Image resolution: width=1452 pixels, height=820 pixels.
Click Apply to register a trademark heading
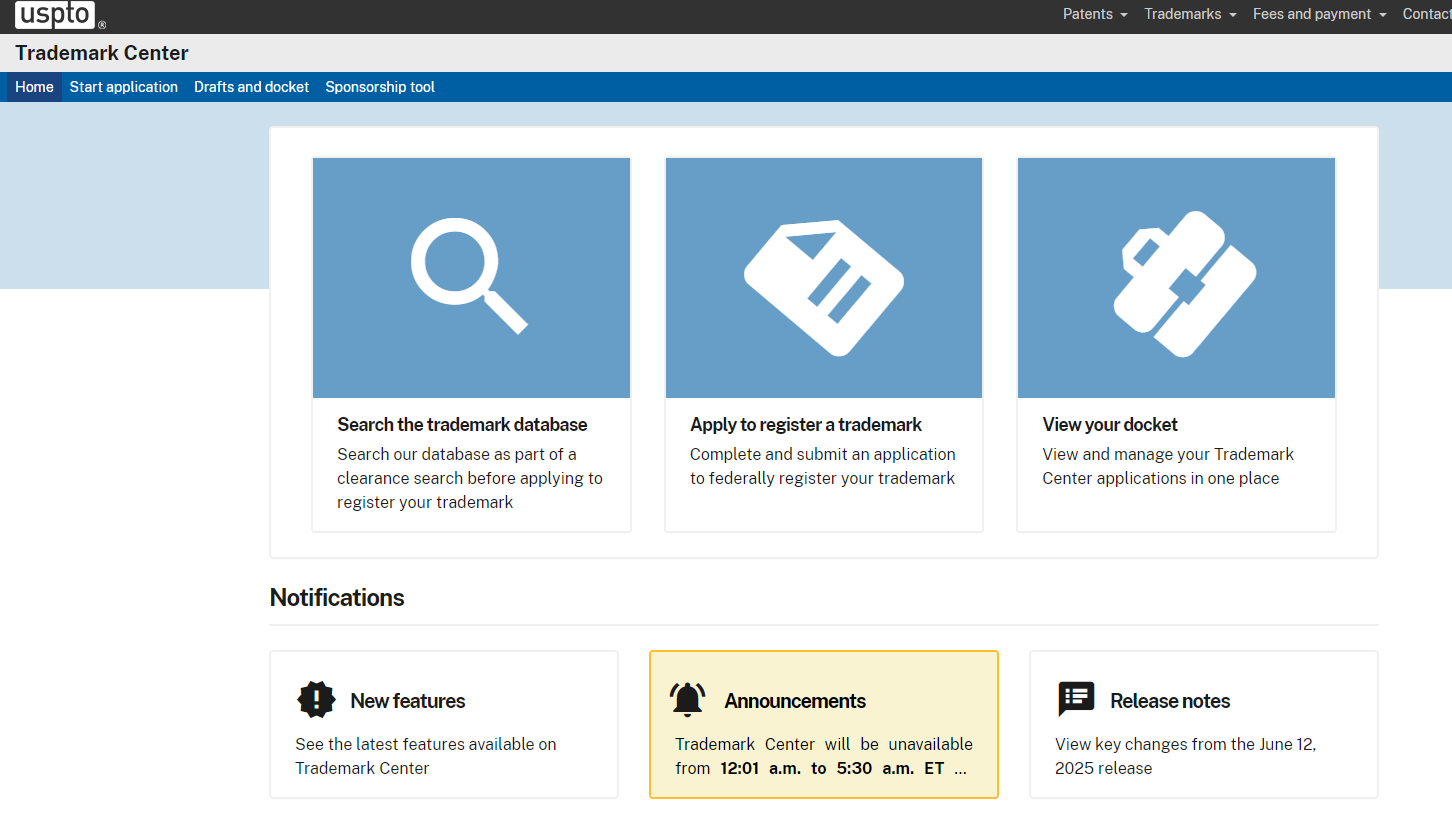[x=806, y=425]
